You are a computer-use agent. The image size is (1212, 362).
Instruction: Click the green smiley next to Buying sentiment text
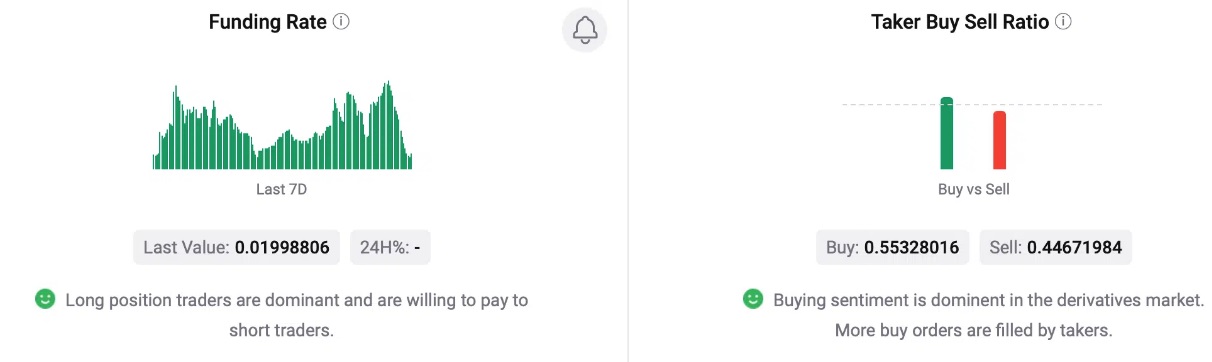pos(753,298)
